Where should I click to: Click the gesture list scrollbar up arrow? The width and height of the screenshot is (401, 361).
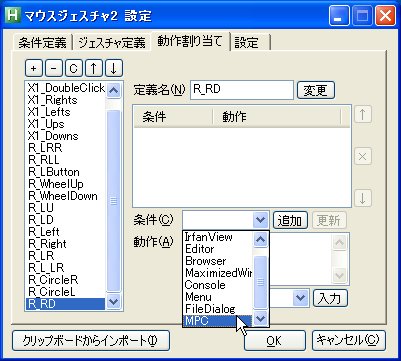(114, 89)
